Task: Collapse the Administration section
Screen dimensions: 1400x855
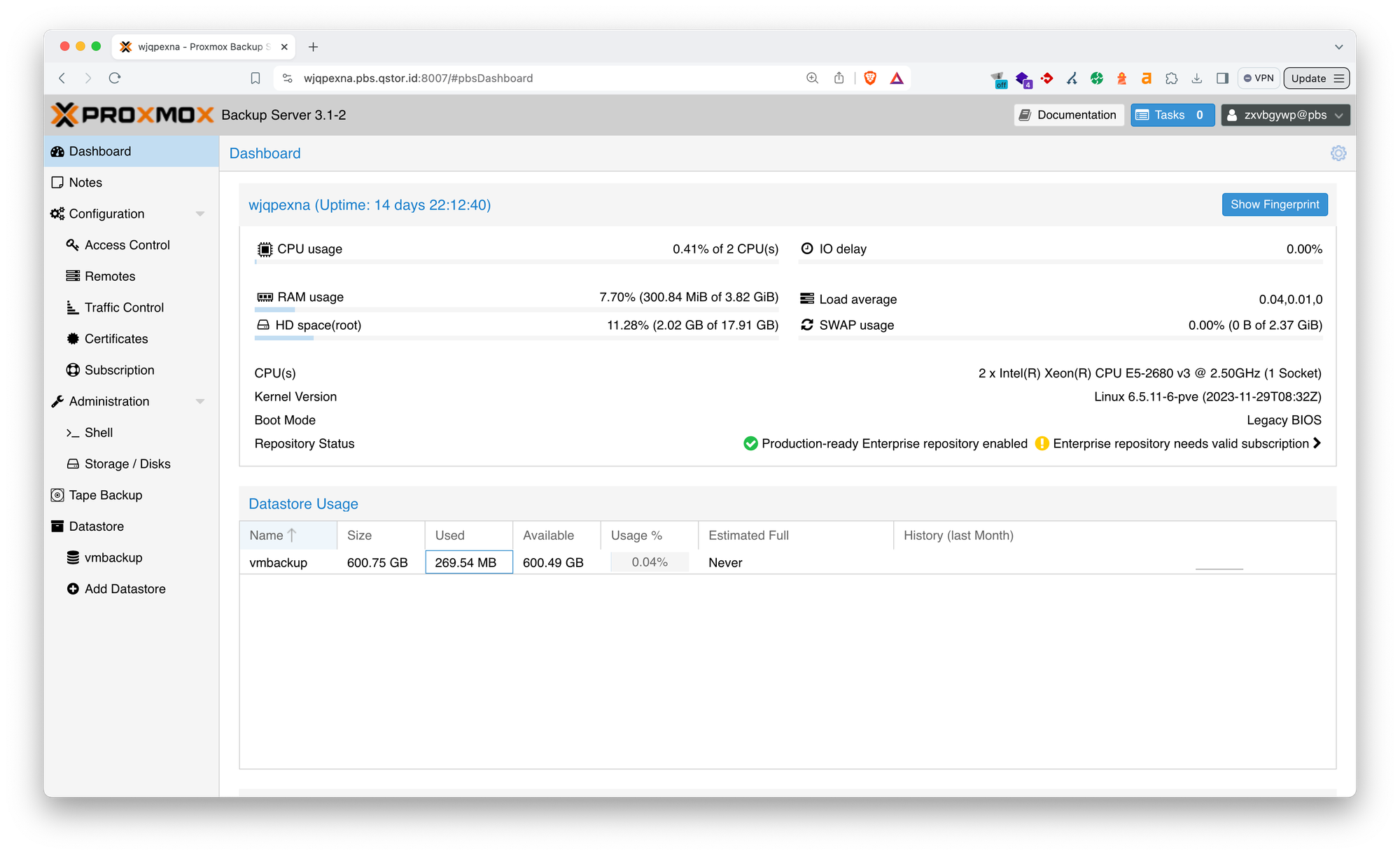Action: (x=200, y=401)
